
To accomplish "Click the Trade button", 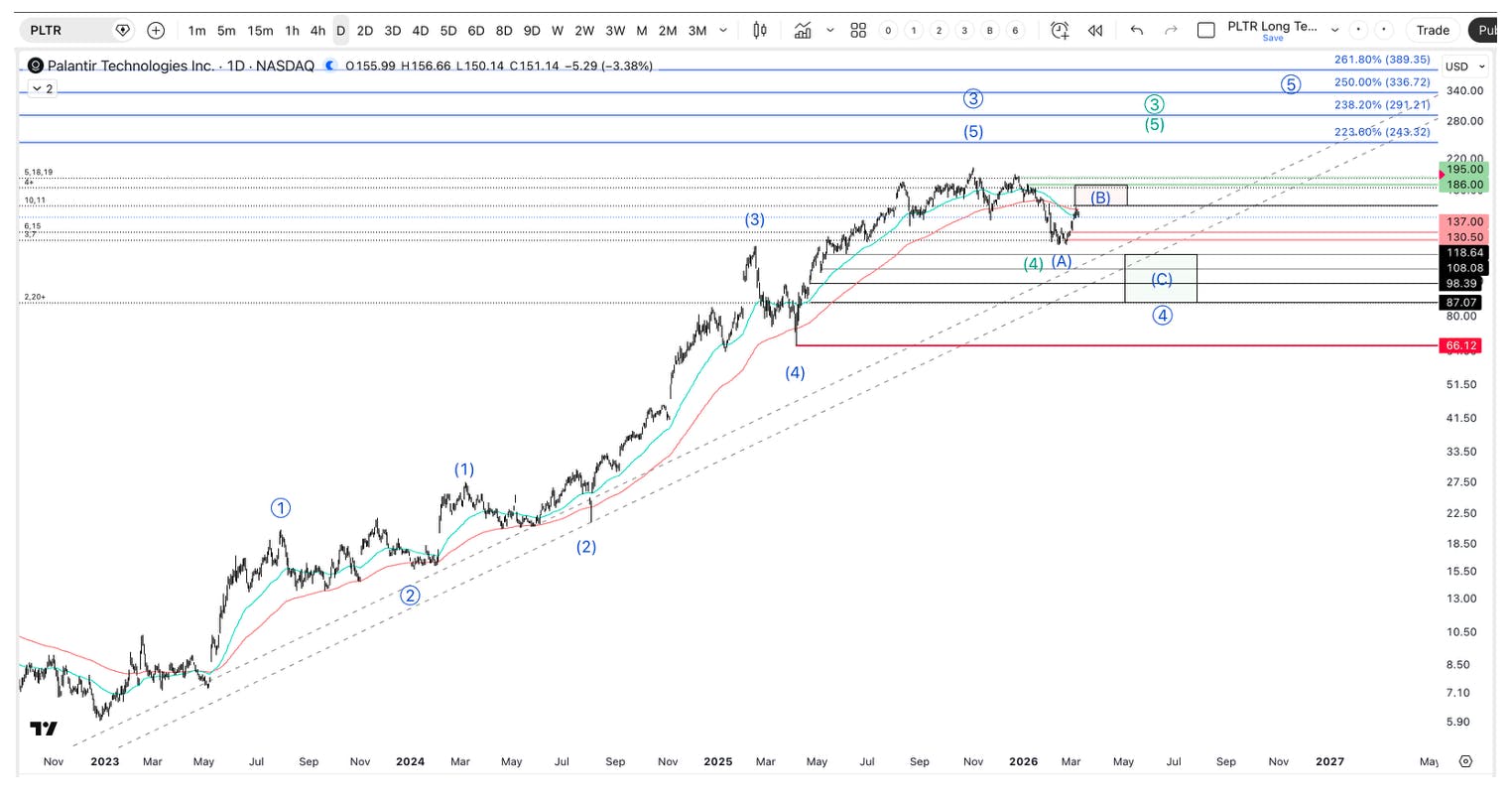I will 1433,30.
